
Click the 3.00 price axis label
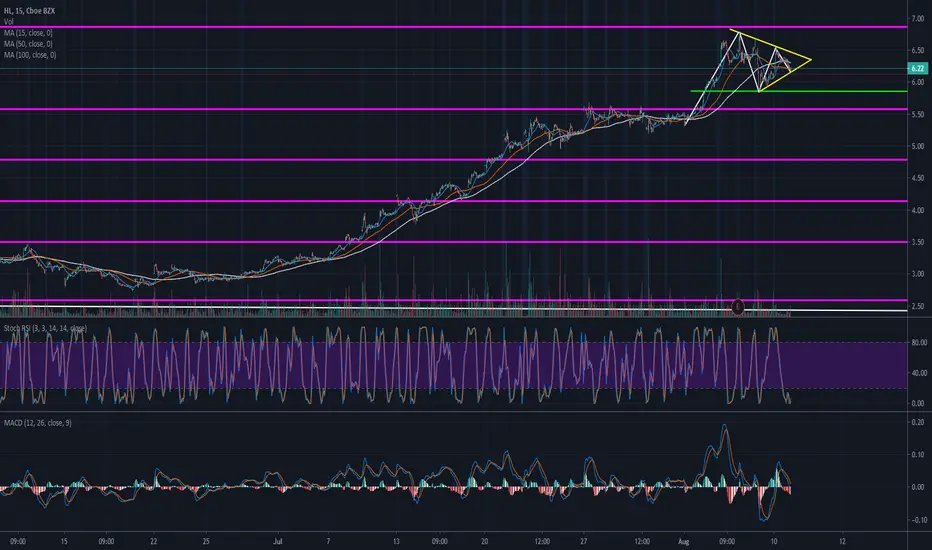click(918, 274)
